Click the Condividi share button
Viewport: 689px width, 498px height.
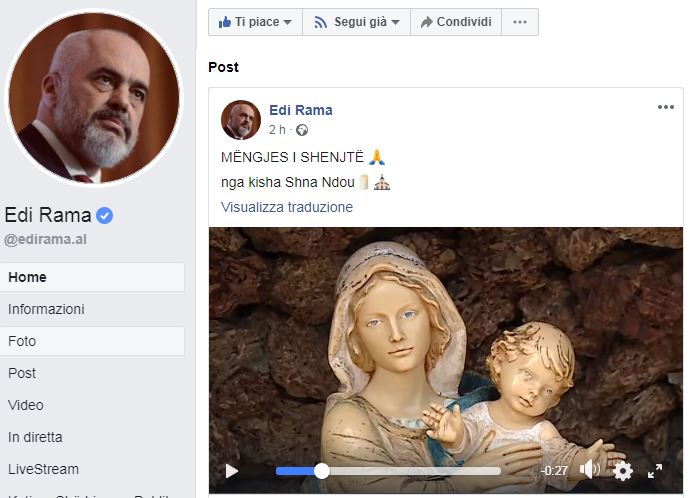(456, 22)
